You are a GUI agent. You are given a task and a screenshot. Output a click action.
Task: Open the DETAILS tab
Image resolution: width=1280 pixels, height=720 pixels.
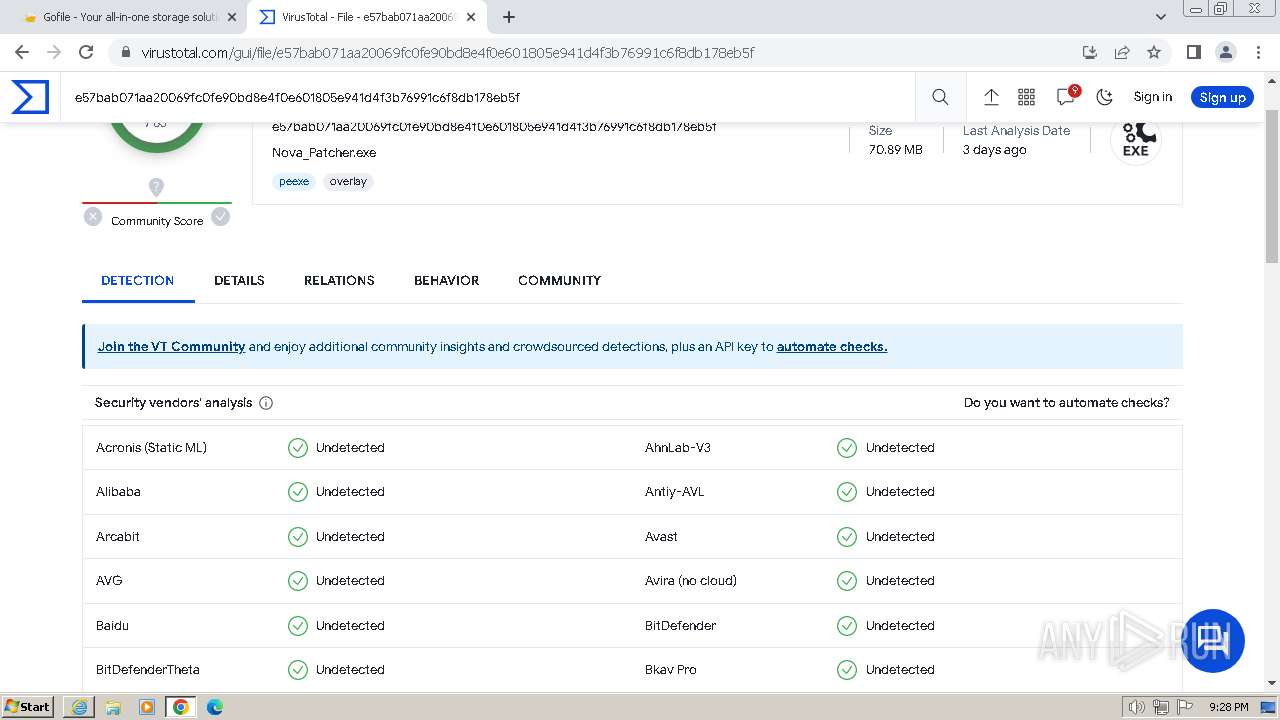(x=239, y=280)
